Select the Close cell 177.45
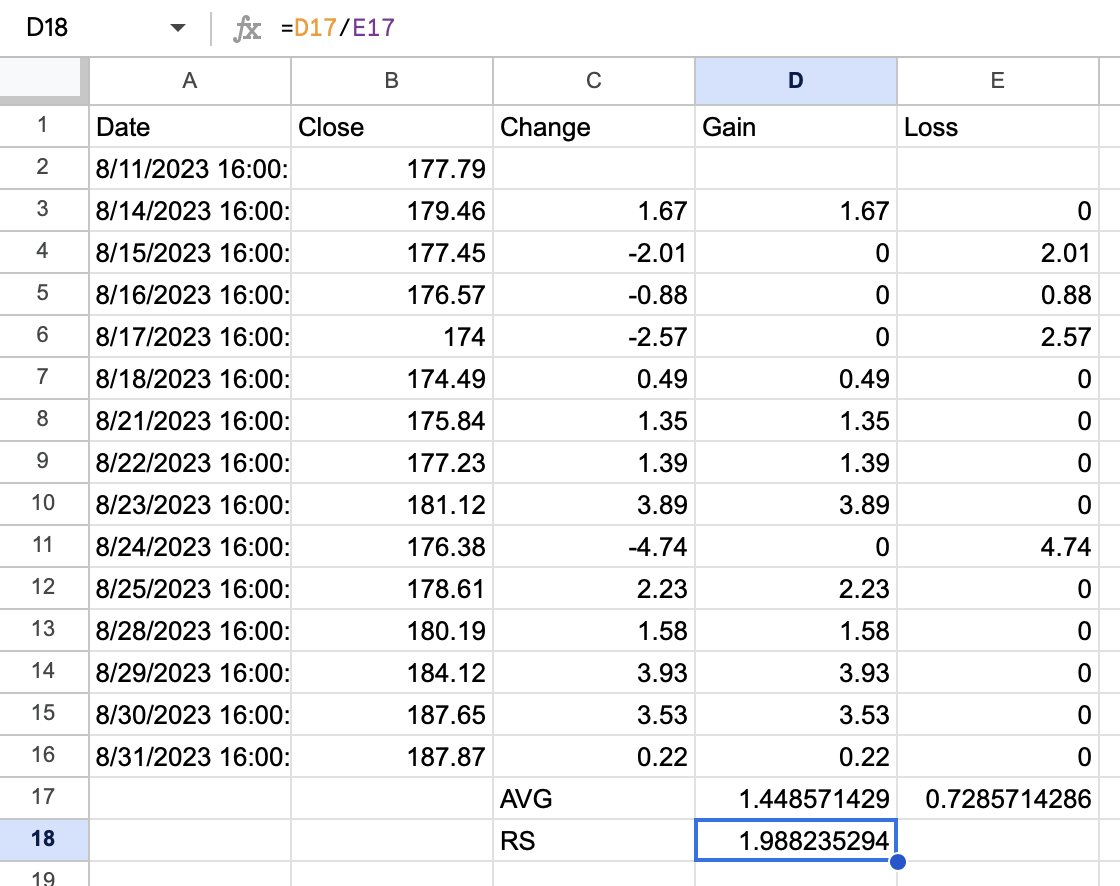Viewport: 1120px width, 886px height. click(x=391, y=252)
